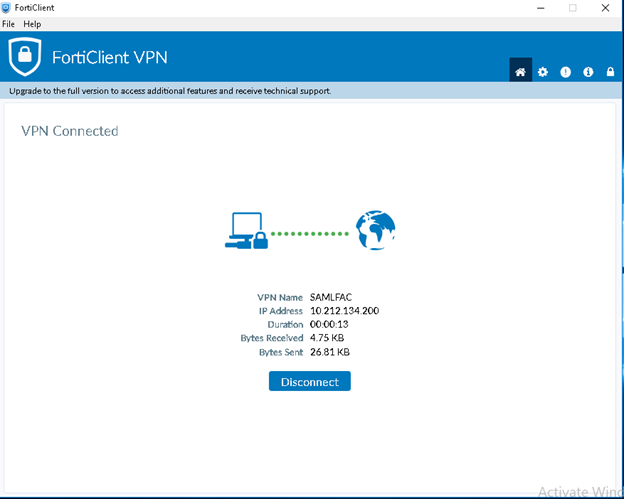Click the VPN Connected heading

coord(70,131)
